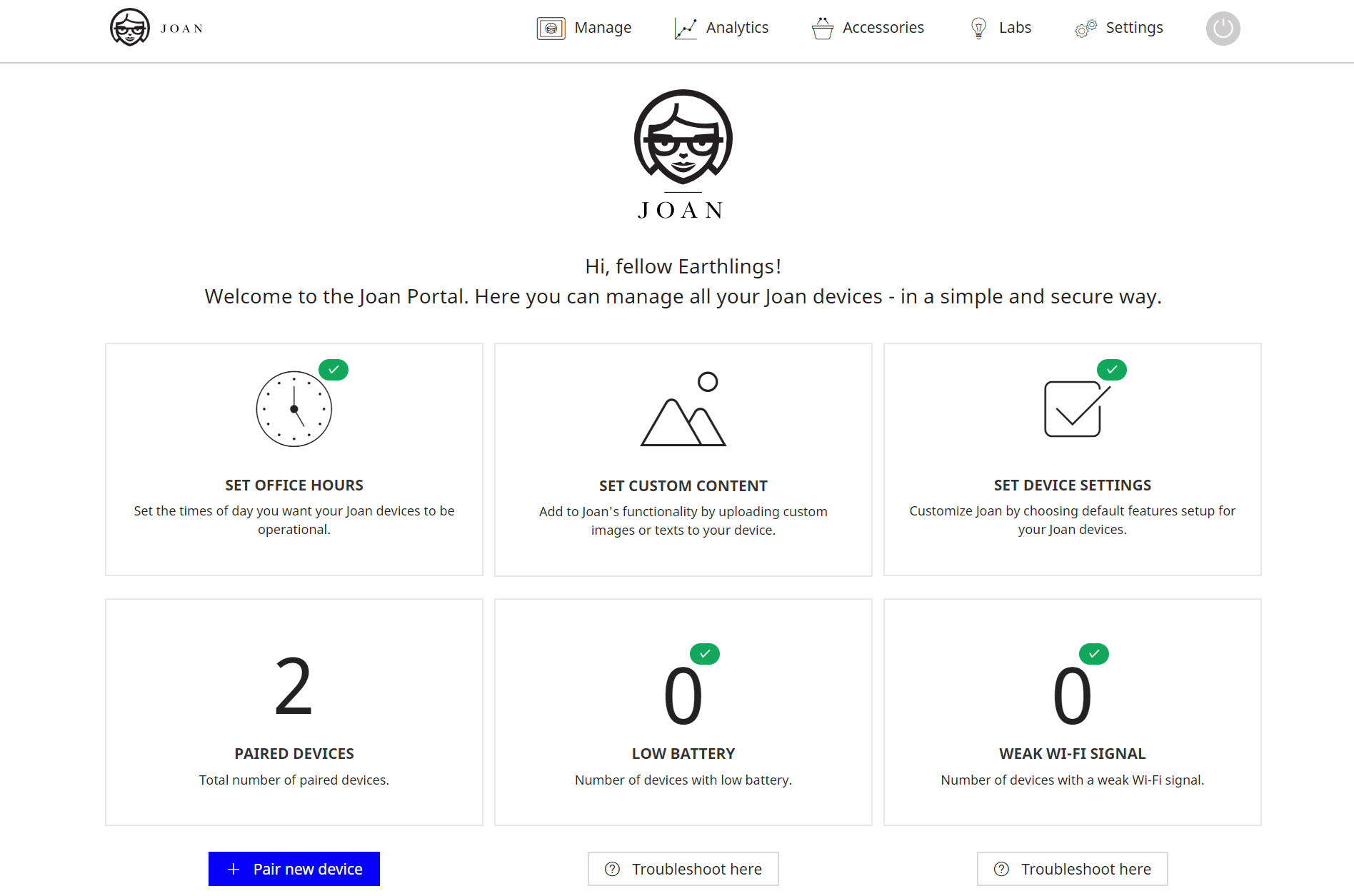Click the Pair new device button
1354x896 pixels.
pos(294,869)
